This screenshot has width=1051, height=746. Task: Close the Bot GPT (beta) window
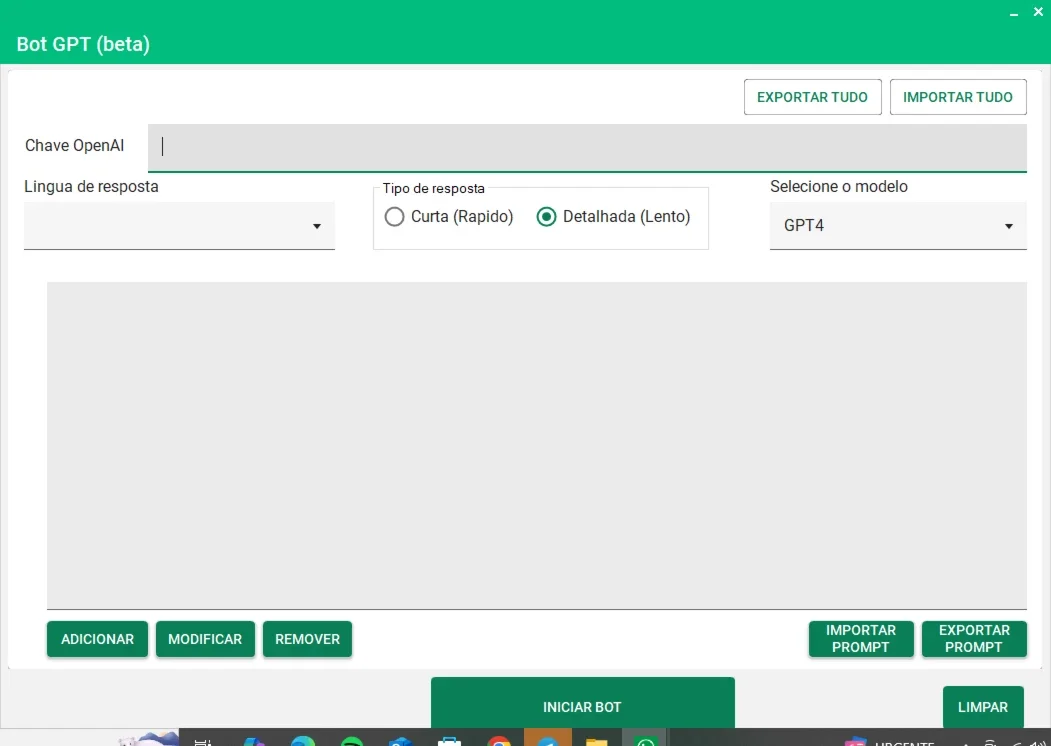[1038, 11]
